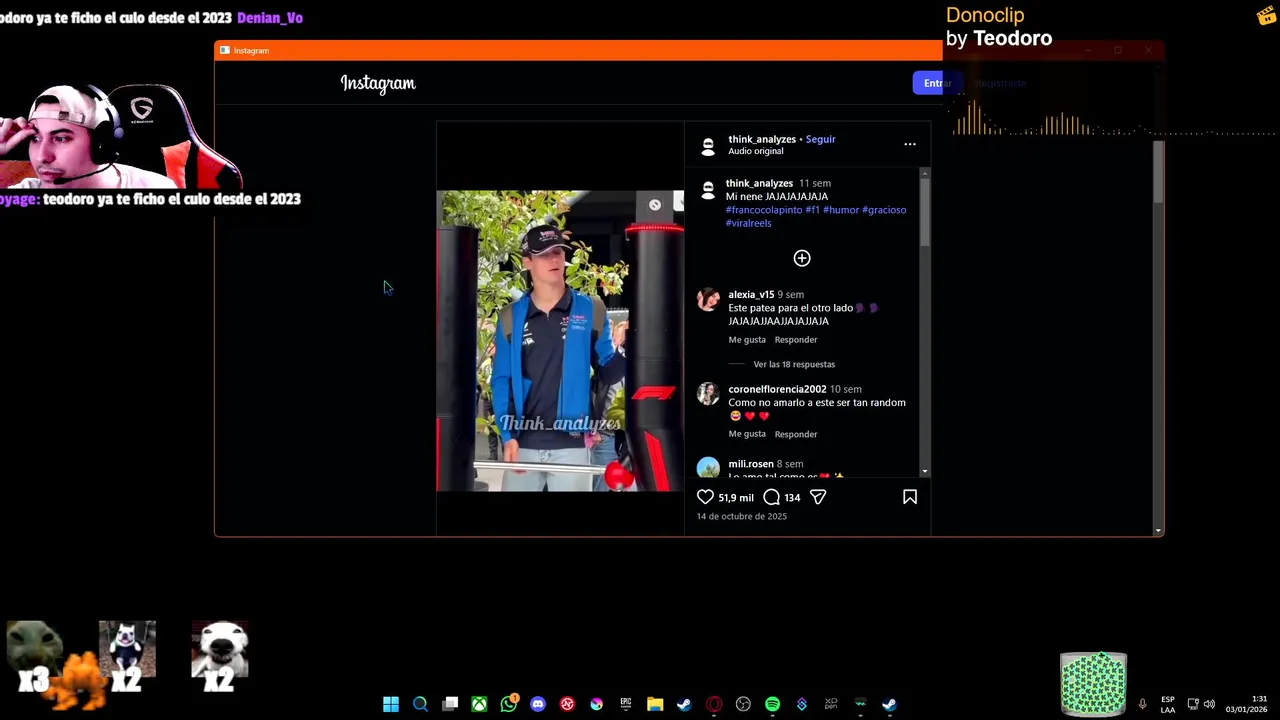Like the post with the heart icon

click(705, 497)
